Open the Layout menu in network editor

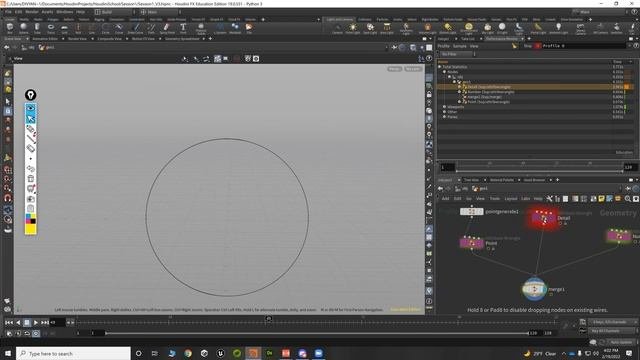pos(510,199)
